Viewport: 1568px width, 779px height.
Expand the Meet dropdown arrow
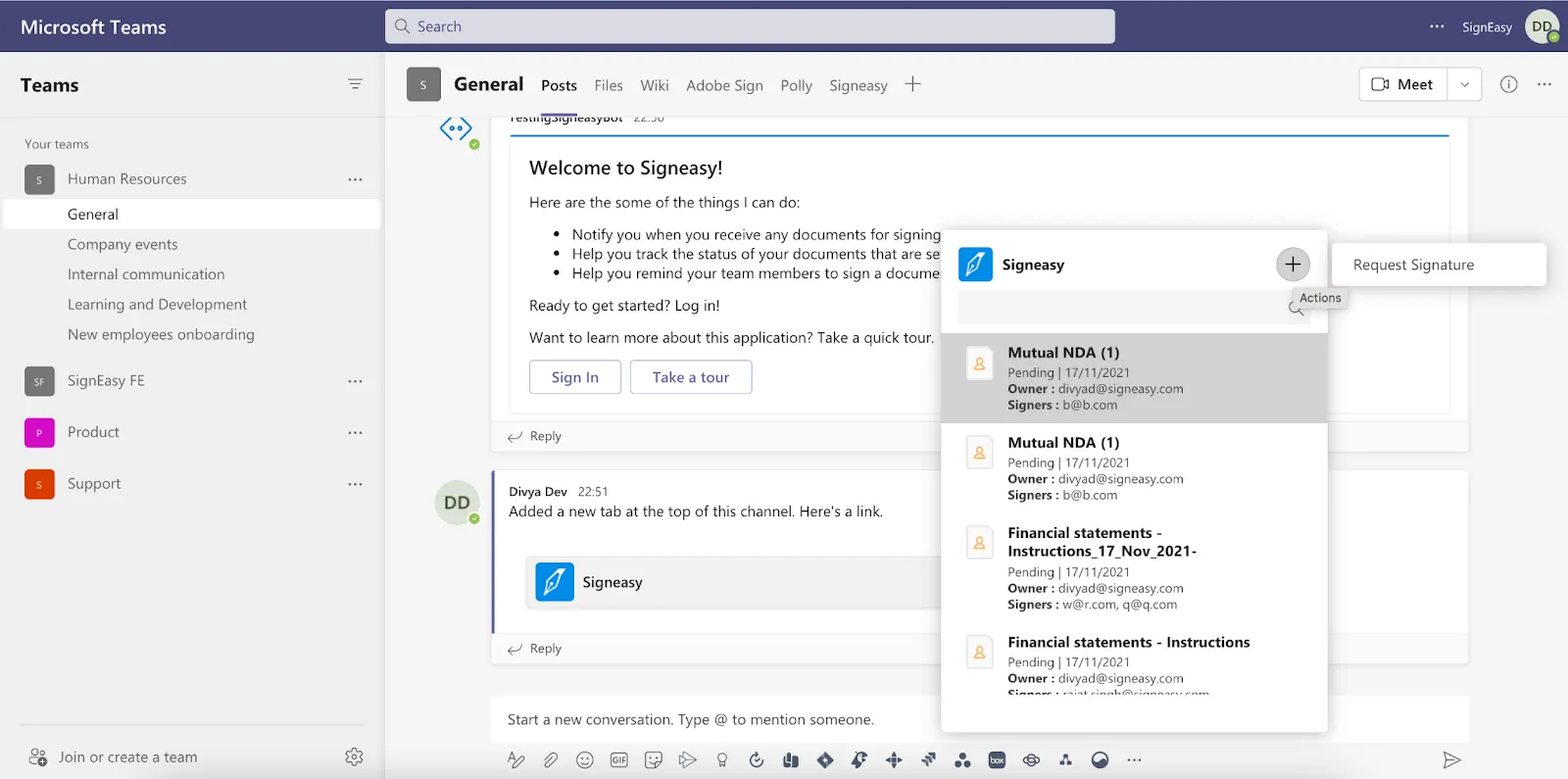[x=1465, y=84]
